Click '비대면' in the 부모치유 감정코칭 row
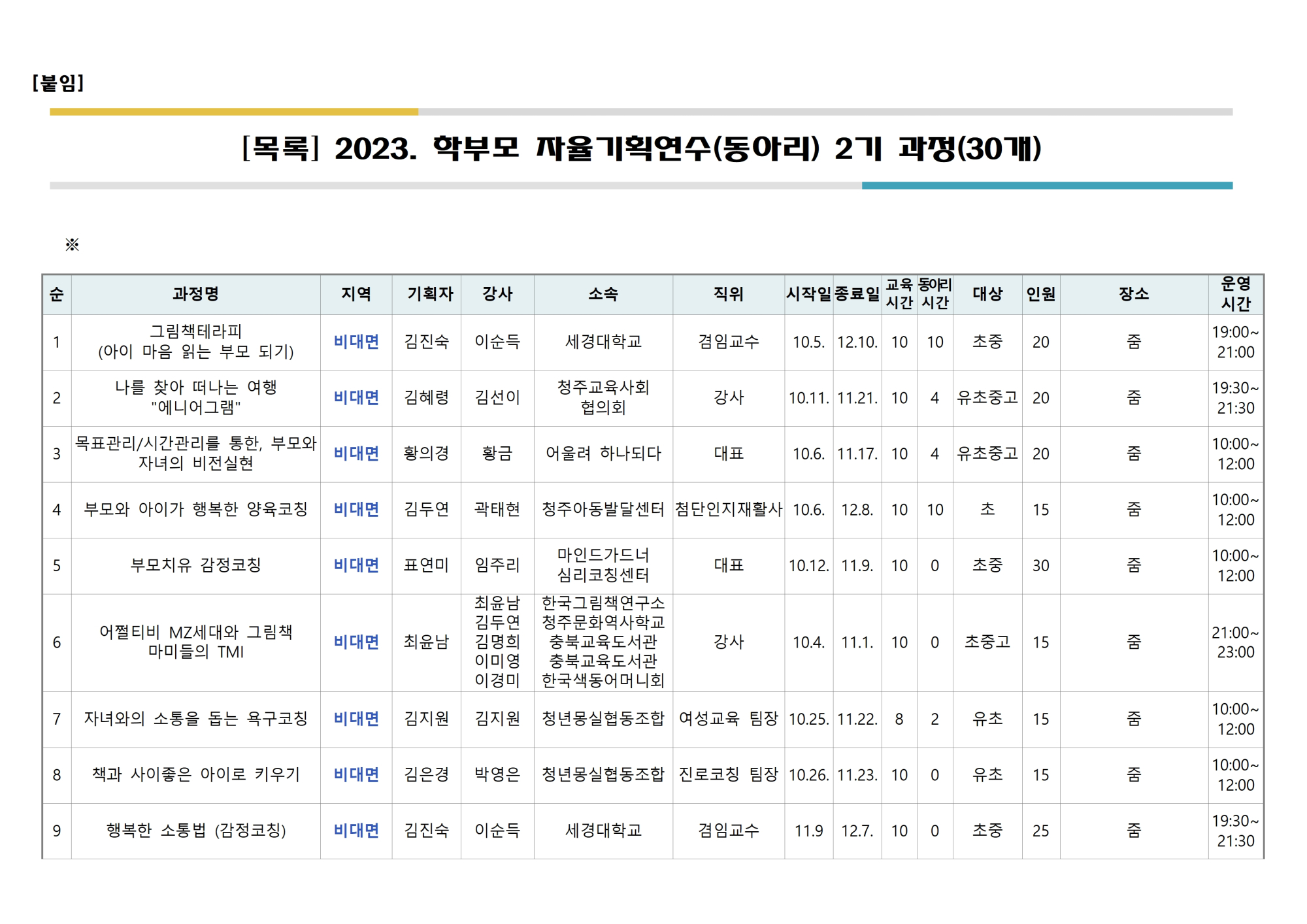 (356, 565)
